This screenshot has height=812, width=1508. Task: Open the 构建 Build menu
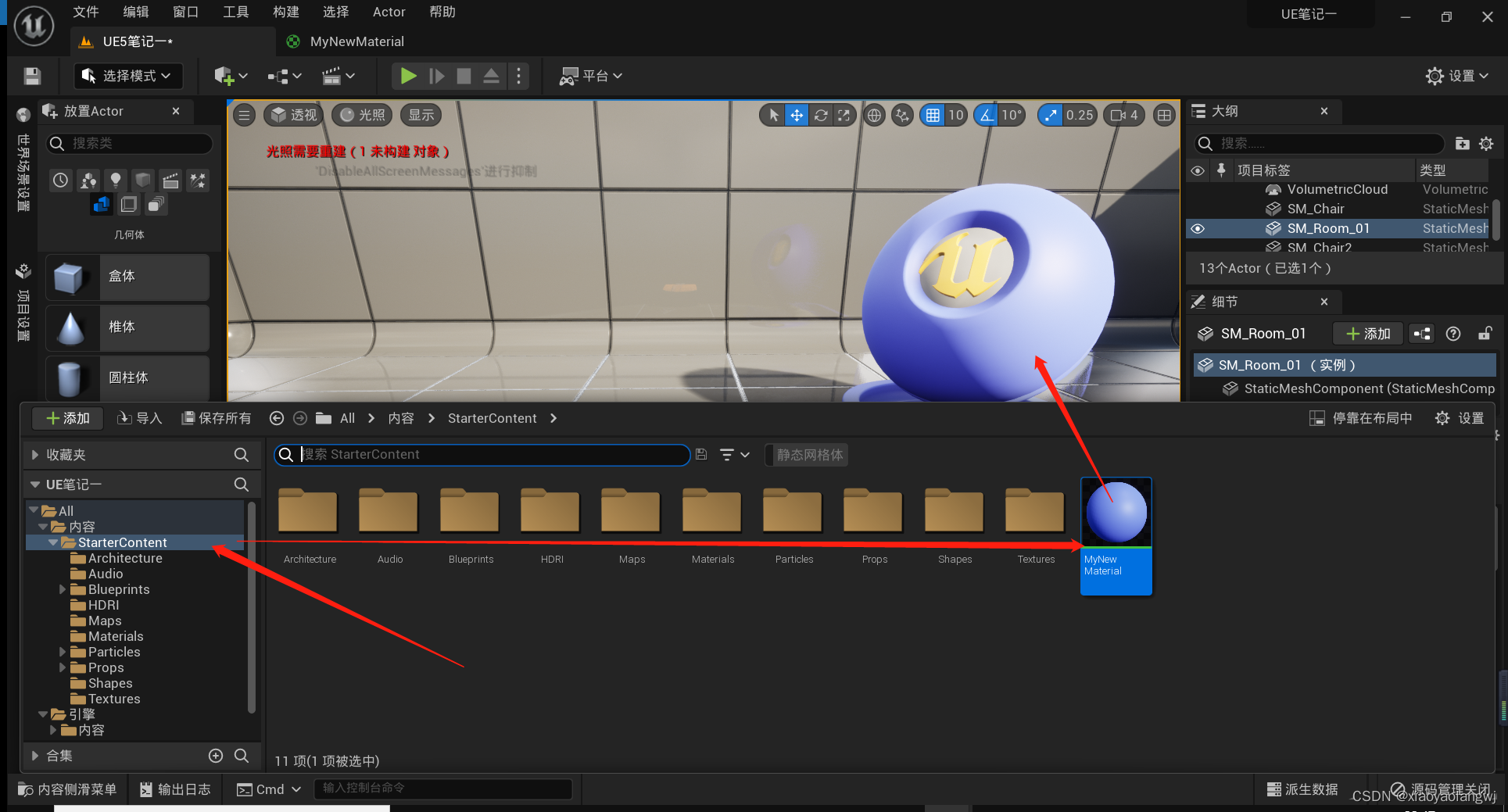click(x=285, y=12)
